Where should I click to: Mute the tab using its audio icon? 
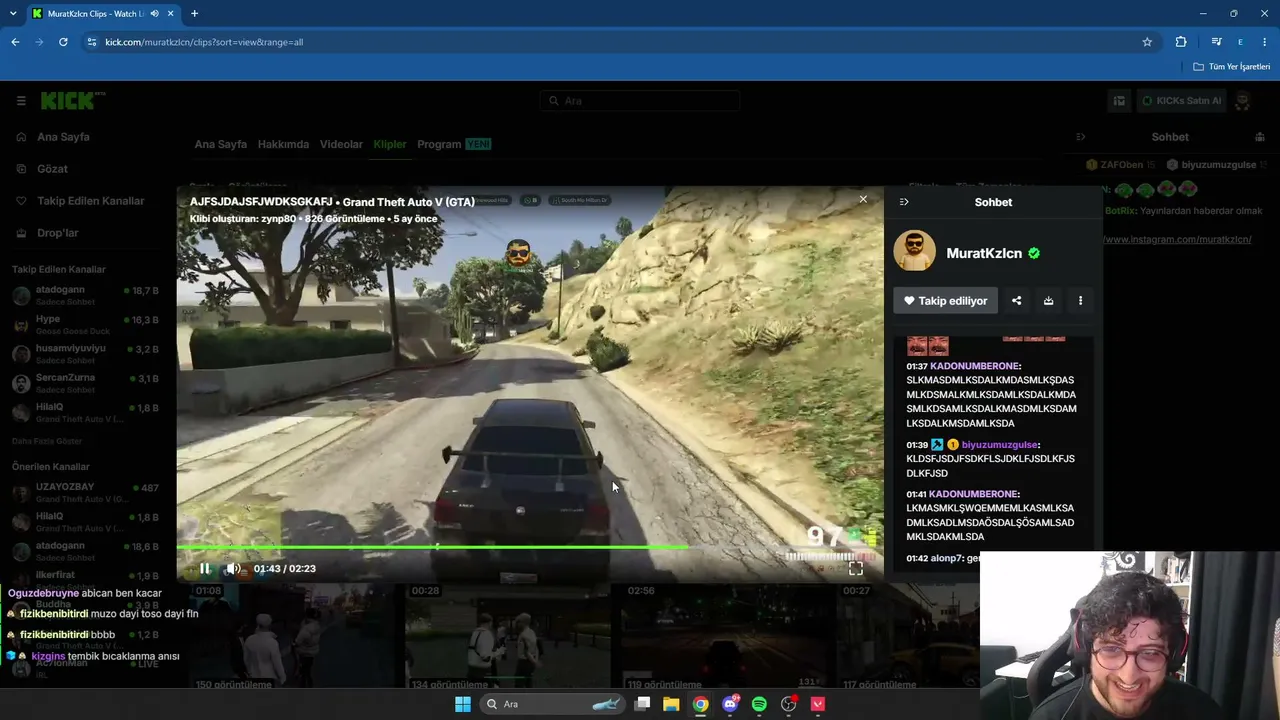pos(154,14)
